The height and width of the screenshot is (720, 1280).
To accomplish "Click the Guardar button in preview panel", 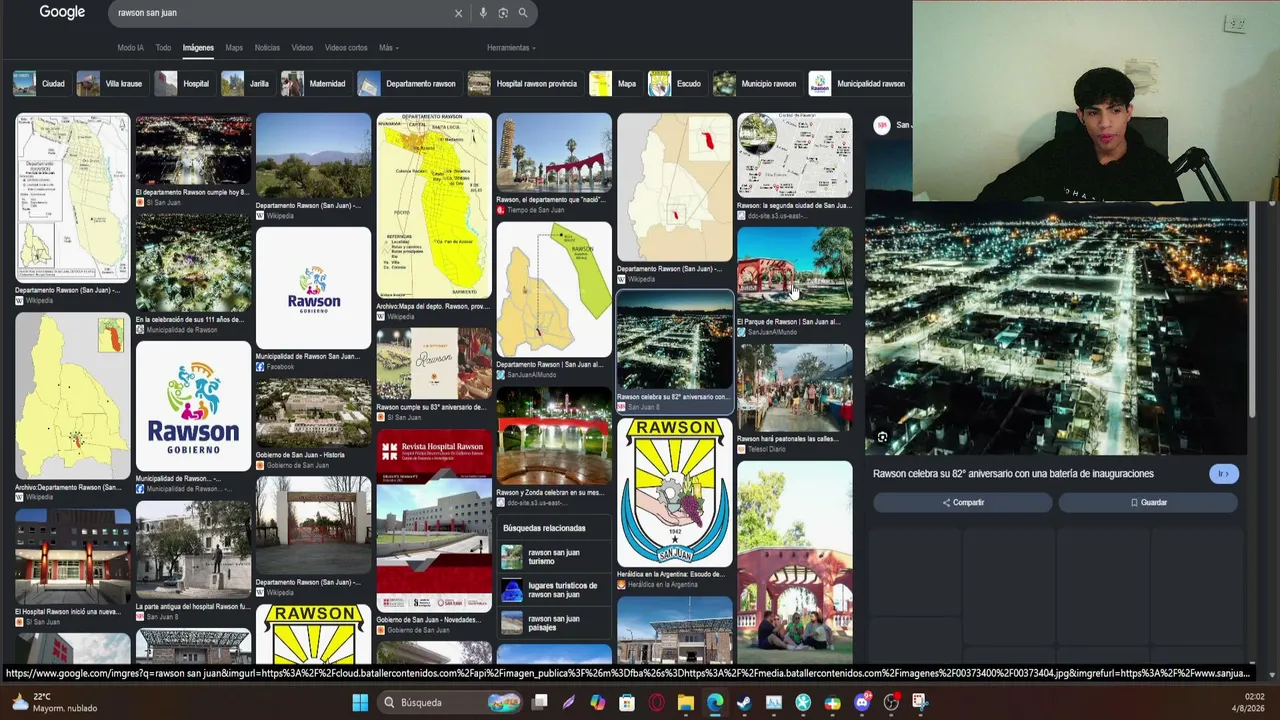I will point(1148,502).
